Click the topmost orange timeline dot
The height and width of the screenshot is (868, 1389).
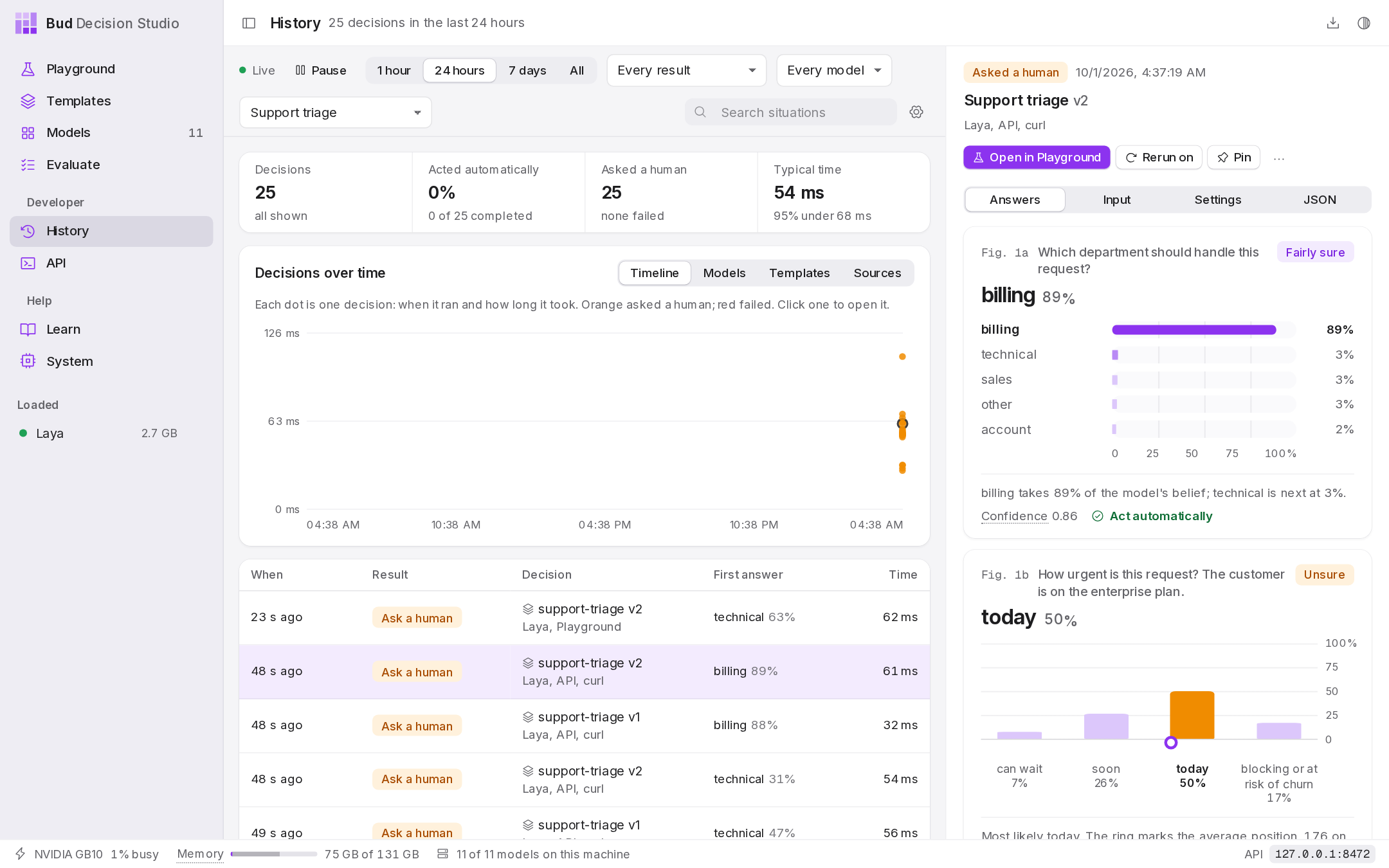pyautogui.click(x=902, y=357)
